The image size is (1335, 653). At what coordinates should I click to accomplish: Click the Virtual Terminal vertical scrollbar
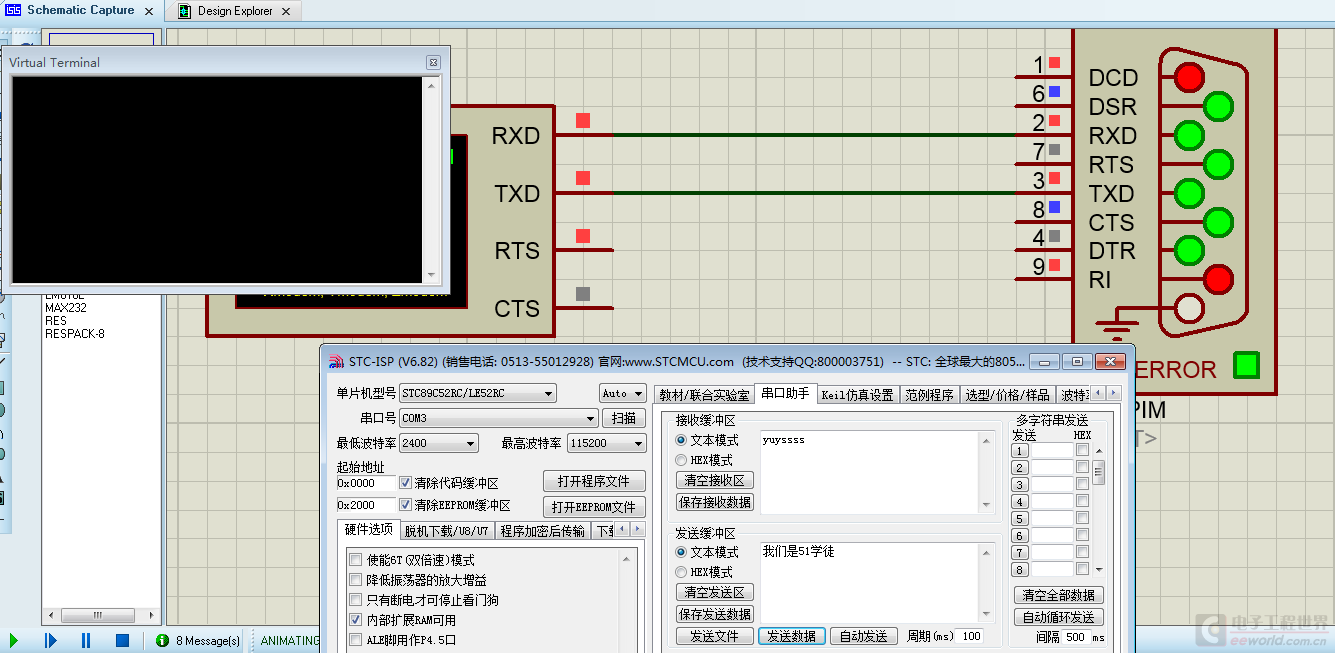click(432, 178)
